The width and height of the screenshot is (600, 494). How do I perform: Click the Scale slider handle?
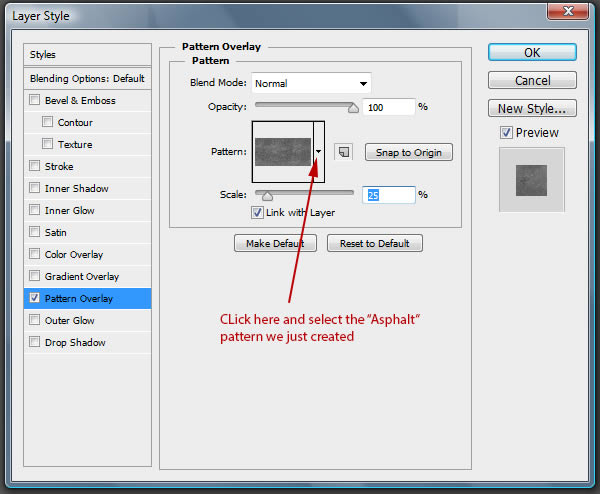click(x=267, y=196)
